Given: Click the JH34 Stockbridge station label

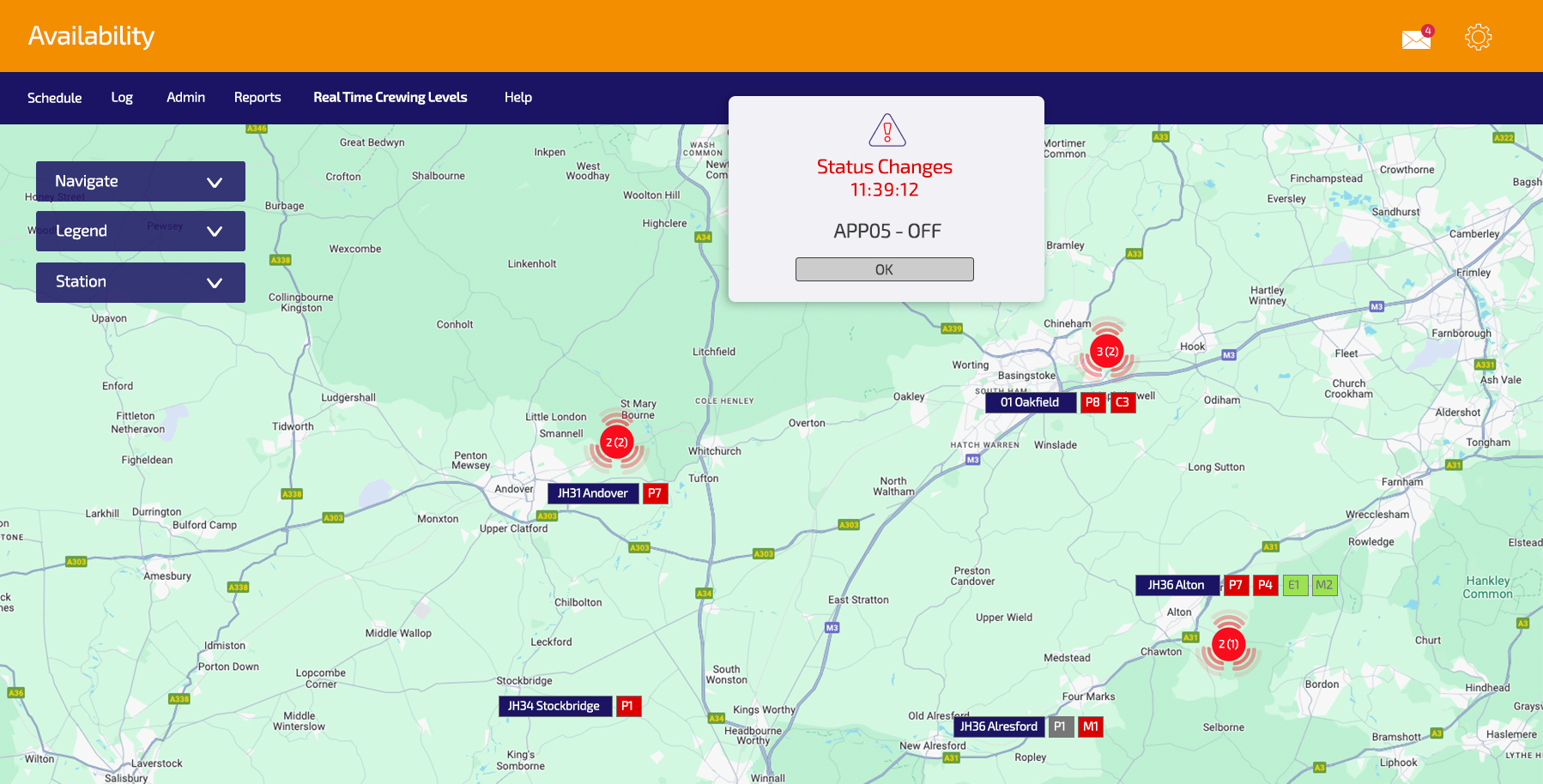Looking at the screenshot, I should click(x=554, y=706).
